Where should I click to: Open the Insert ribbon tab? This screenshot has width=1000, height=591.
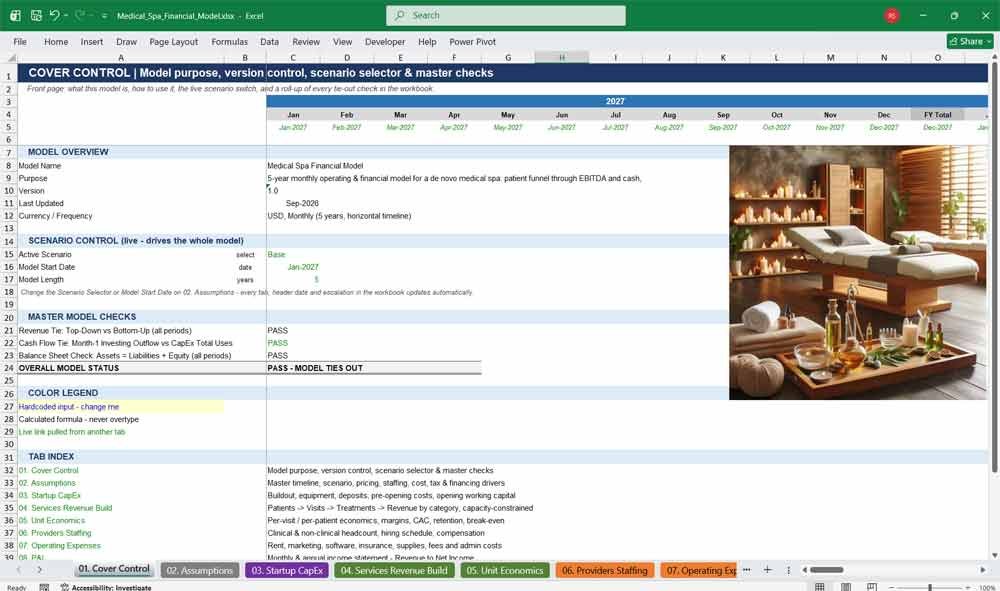92,41
